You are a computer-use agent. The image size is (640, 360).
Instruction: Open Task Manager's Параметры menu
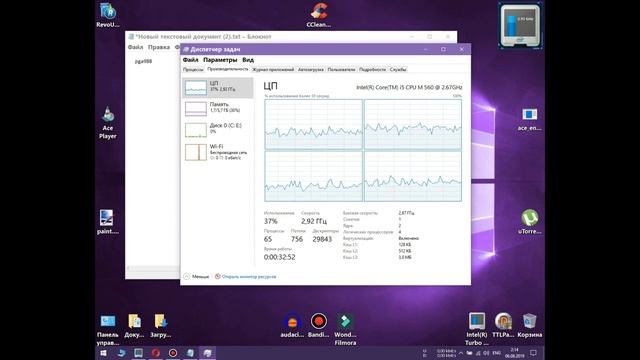pos(220,60)
